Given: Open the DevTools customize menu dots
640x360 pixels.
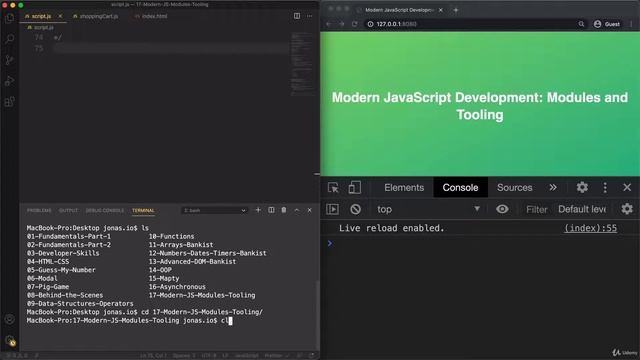Looking at the screenshot, I should click(x=605, y=187).
